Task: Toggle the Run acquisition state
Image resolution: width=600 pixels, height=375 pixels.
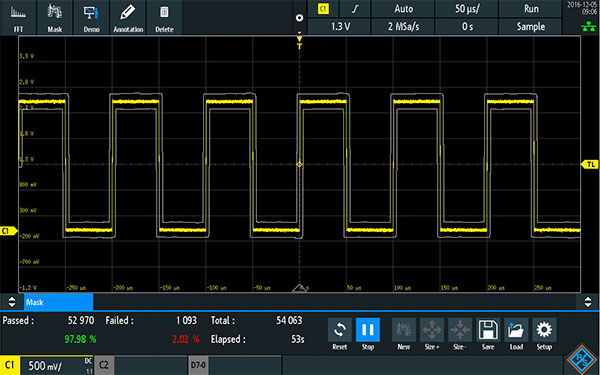Action: click(x=530, y=8)
